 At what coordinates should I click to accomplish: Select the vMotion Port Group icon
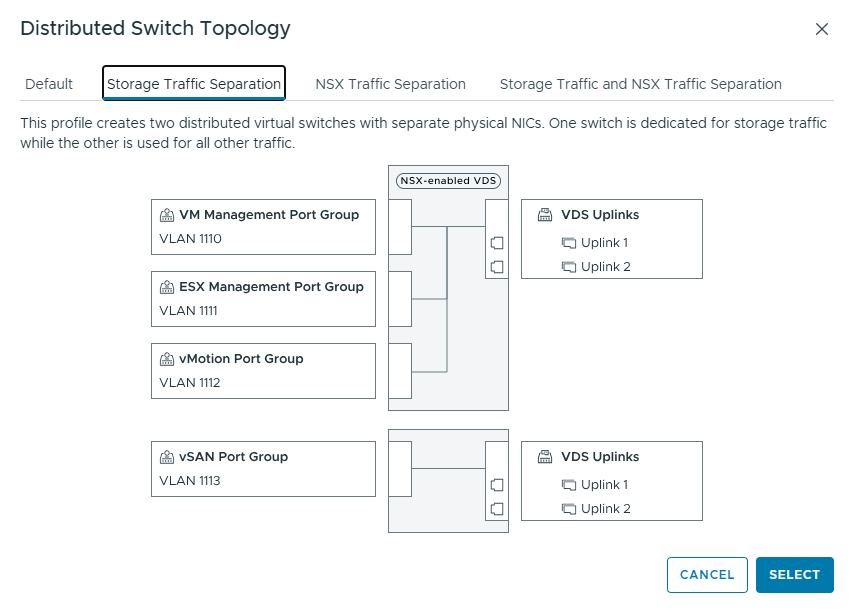click(167, 359)
